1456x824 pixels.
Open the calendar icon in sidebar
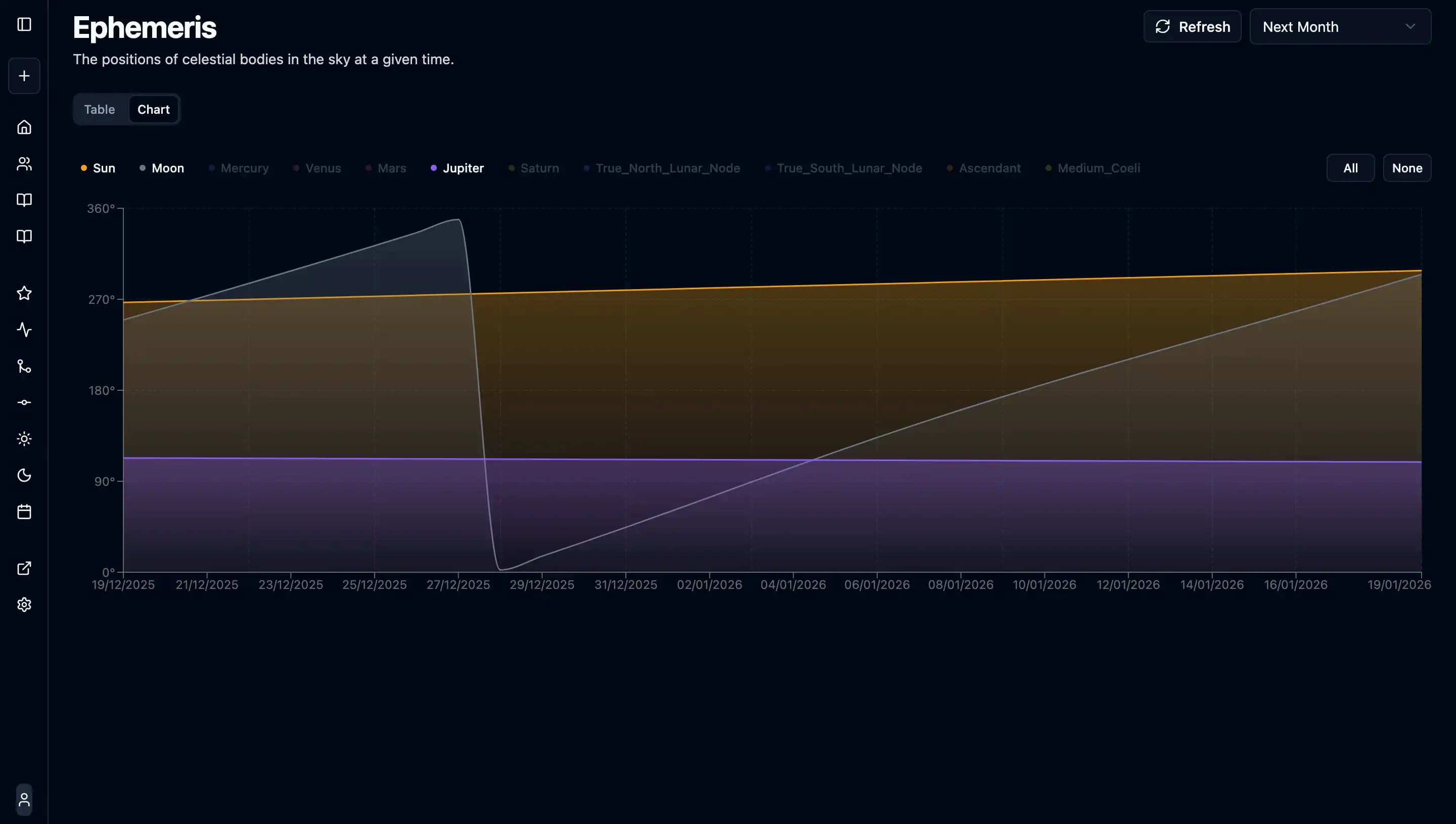pyautogui.click(x=24, y=512)
